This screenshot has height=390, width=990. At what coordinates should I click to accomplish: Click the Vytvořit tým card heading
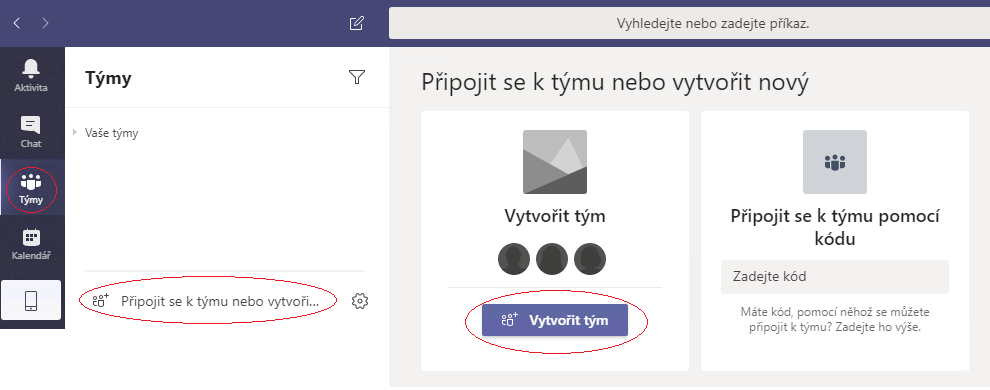pyautogui.click(x=555, y=216)
